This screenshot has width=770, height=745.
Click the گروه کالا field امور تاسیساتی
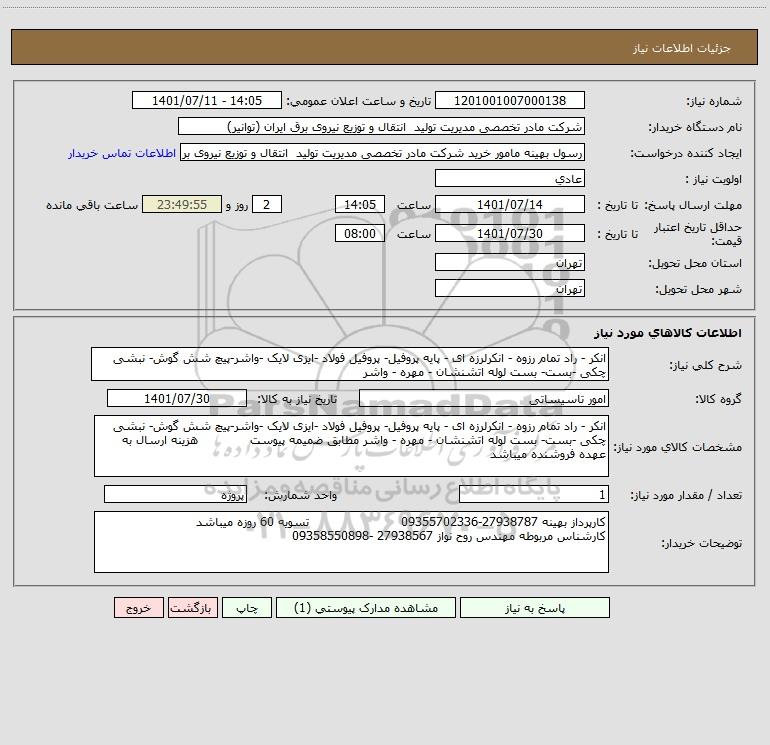(484, 398)
